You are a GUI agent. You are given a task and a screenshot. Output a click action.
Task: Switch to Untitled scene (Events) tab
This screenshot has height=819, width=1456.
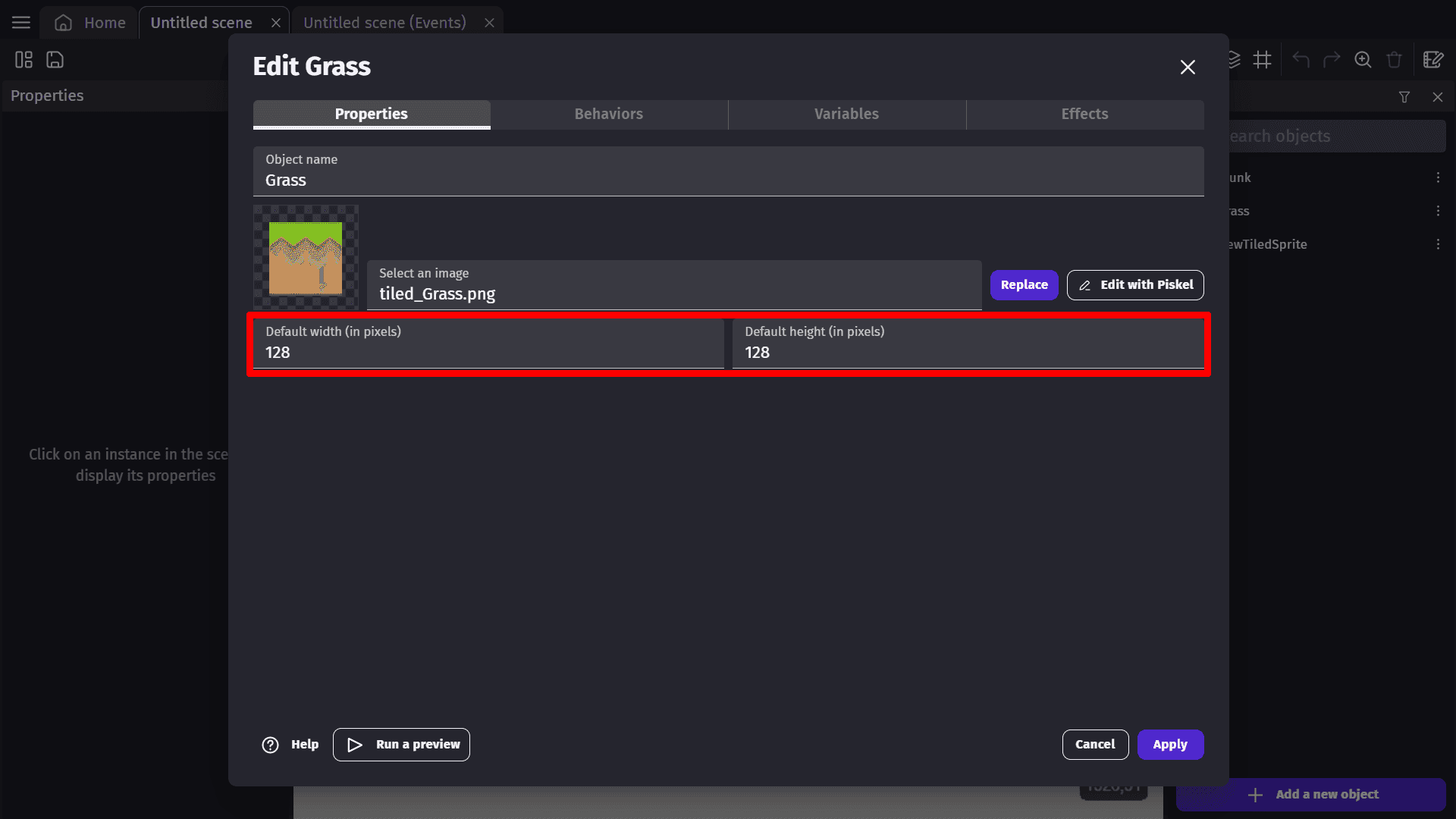tap(384, 23)
